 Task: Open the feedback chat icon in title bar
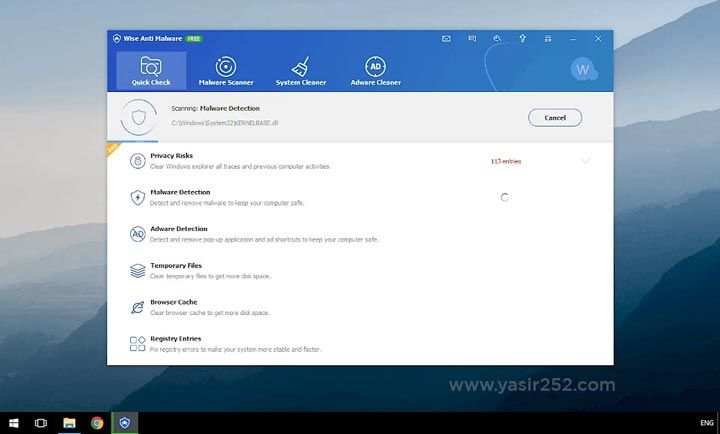(472, 39)
